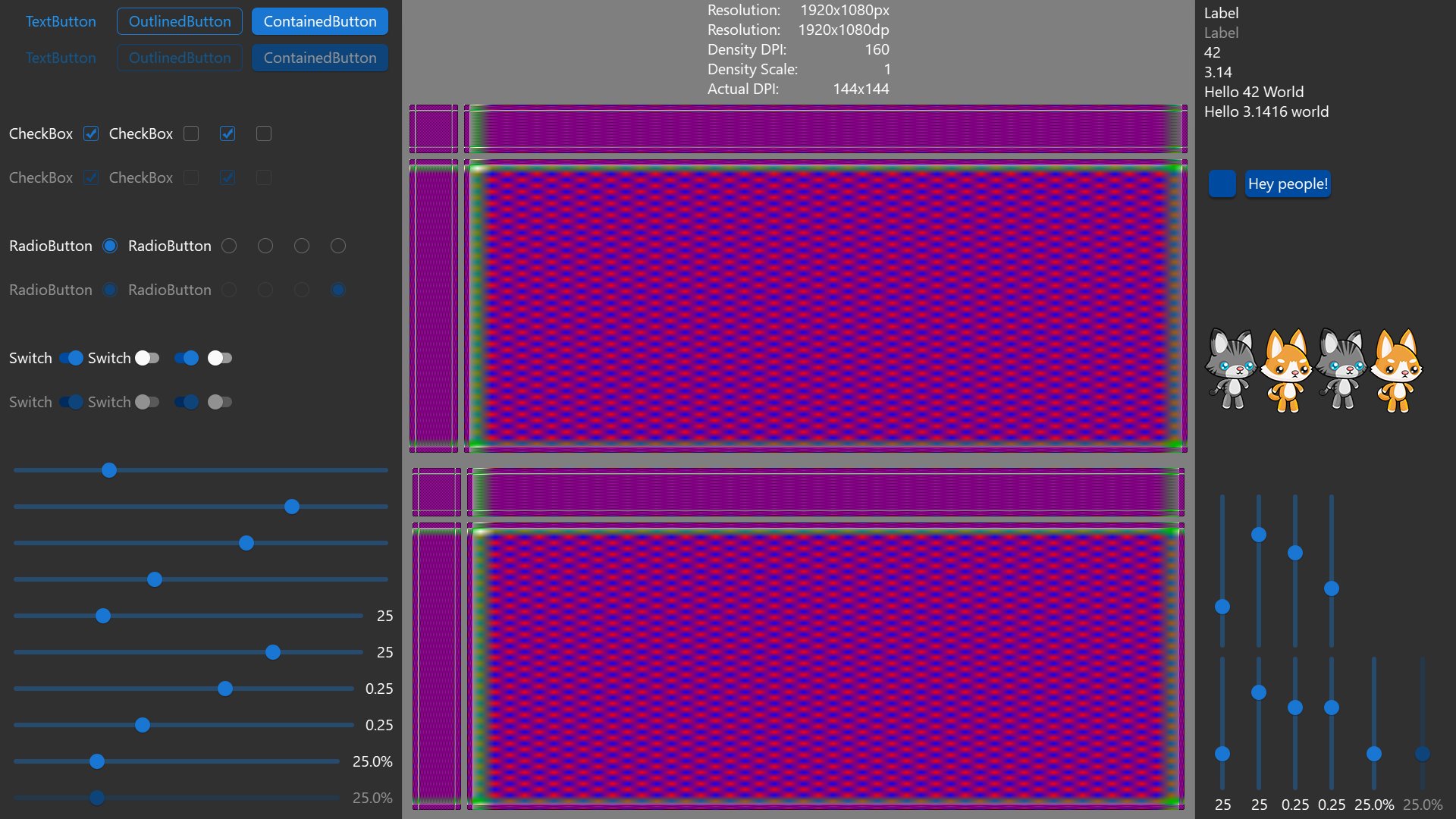Click the dimmed filled radio after first dimmed RadioButton label
The width and height of the screenshot is (1456, 819).
point(110,290)
